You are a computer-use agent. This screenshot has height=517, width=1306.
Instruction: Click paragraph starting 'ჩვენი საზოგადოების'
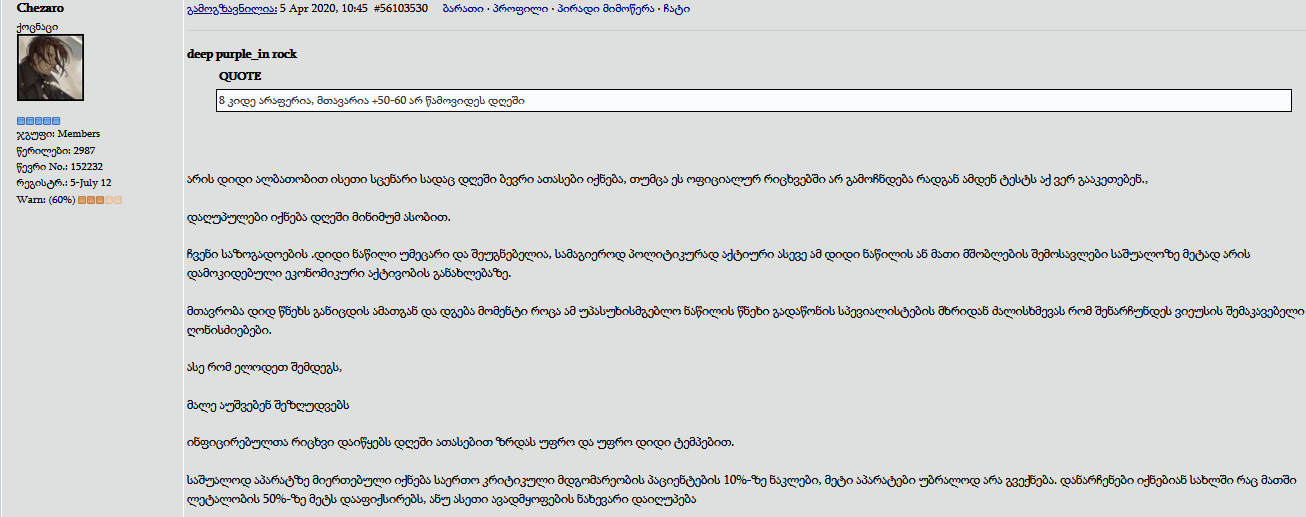click(x=718, y=264)
